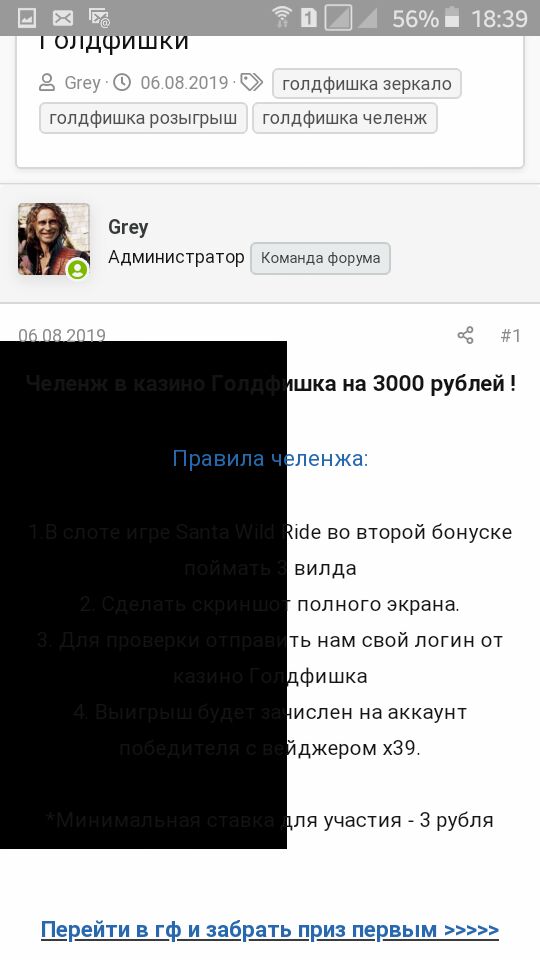Open Grey's avatar picture
The image size is (540, 960).
[x=53, y=239]
